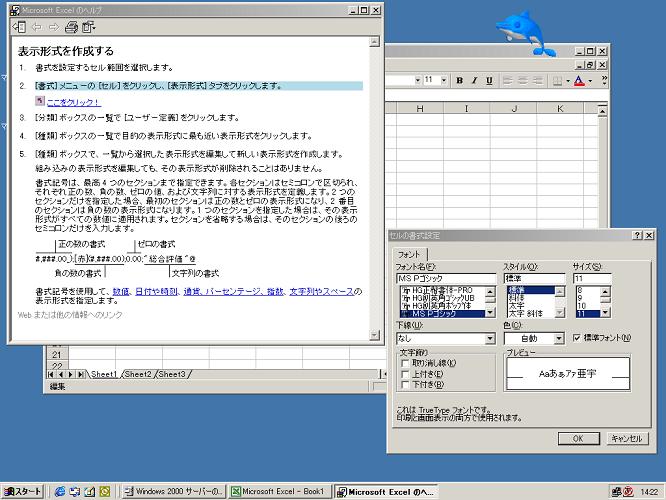Open the 文字列やスペース help link

321,291
